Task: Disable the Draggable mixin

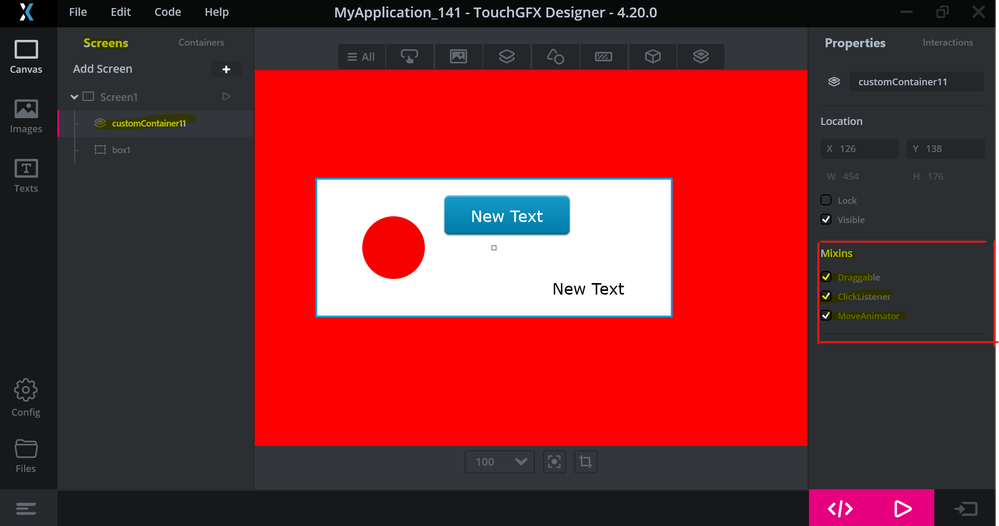Action: (826, 277)
